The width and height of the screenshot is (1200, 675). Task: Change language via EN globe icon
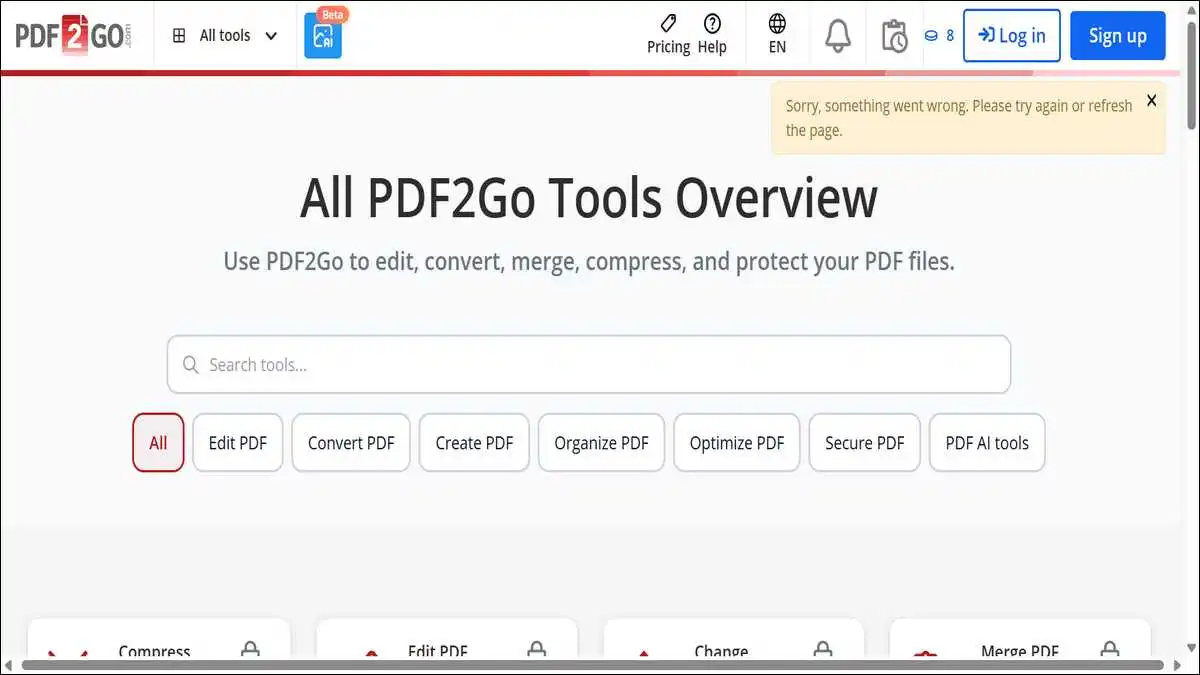pyautogui.click(x=777, y=35)
